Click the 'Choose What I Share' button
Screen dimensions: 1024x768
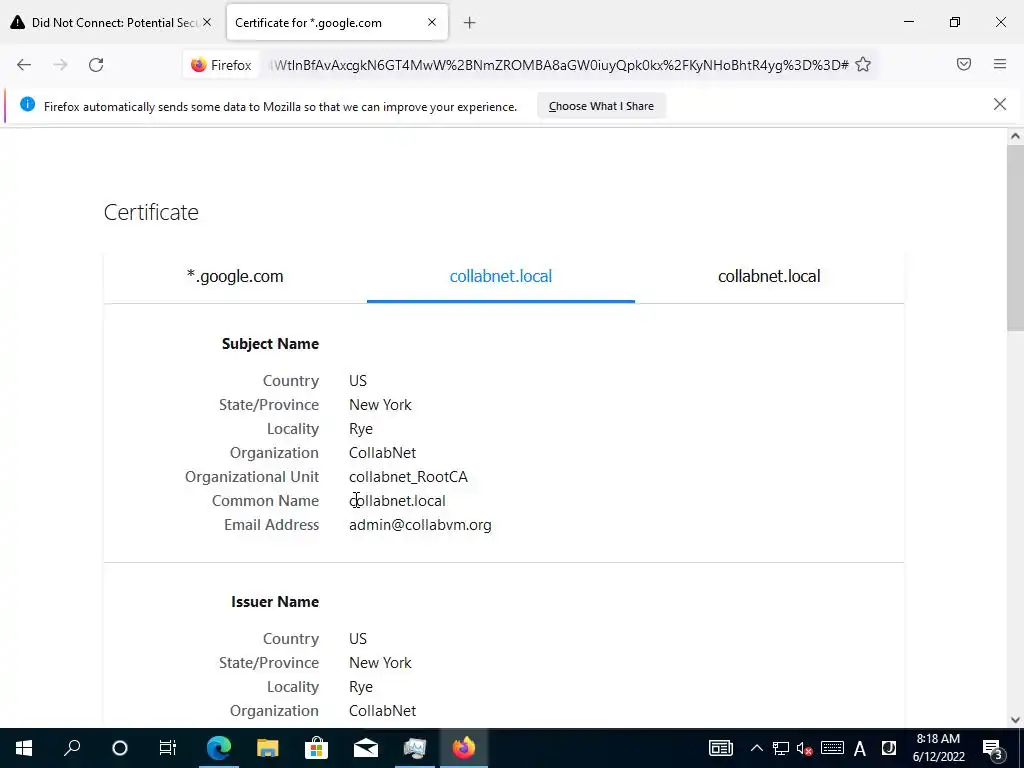[x=601, y=106]
